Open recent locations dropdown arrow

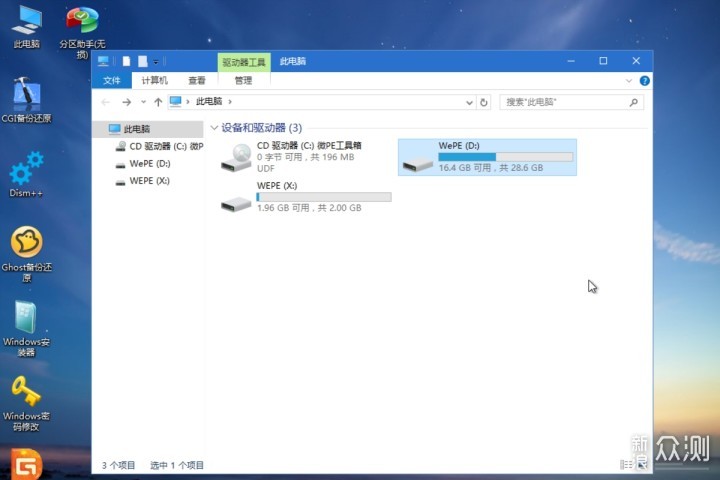(x=143, y=102)
